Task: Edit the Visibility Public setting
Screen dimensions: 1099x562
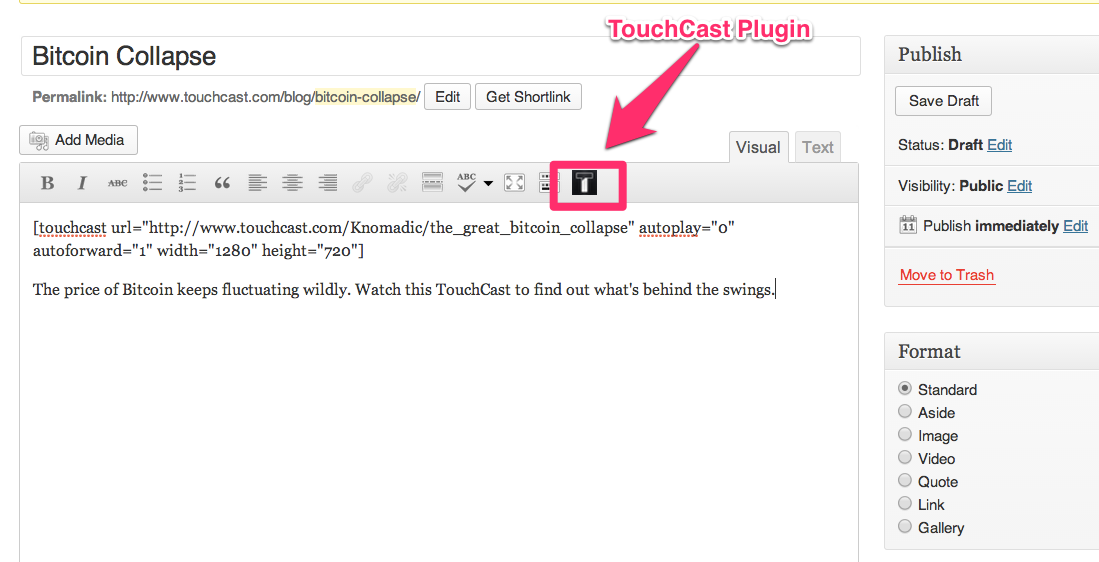Action: [1020, 186]
